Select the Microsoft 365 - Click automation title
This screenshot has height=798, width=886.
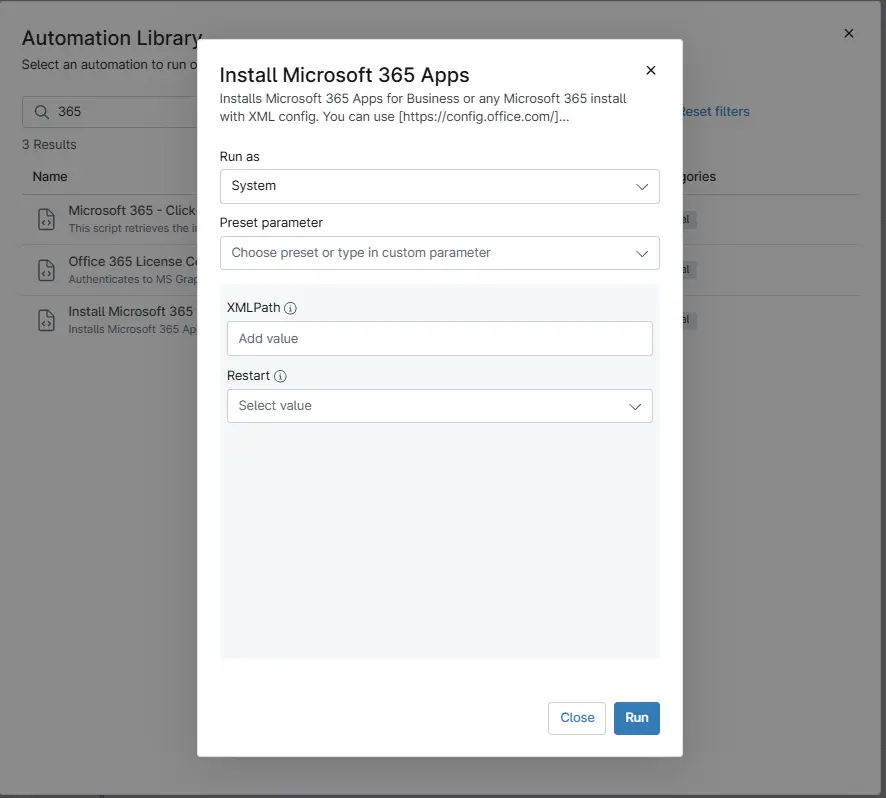[131, 211]
